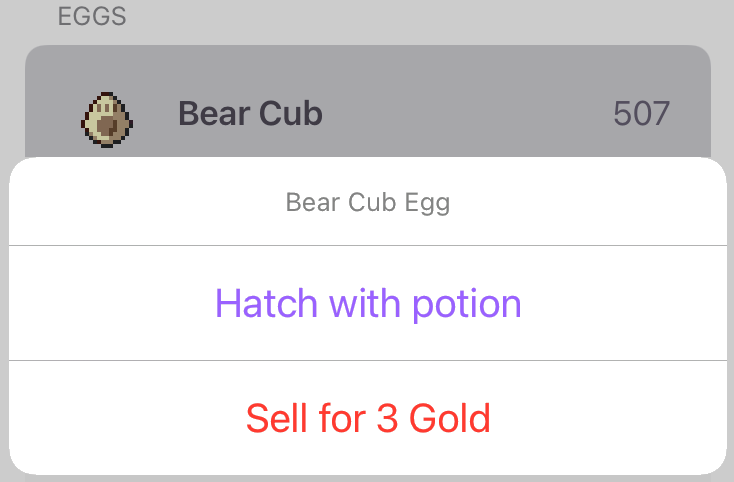Tap the destructive Sell action
The width and height of the screenshot is (734, 482).
click(x=368, y=417)
